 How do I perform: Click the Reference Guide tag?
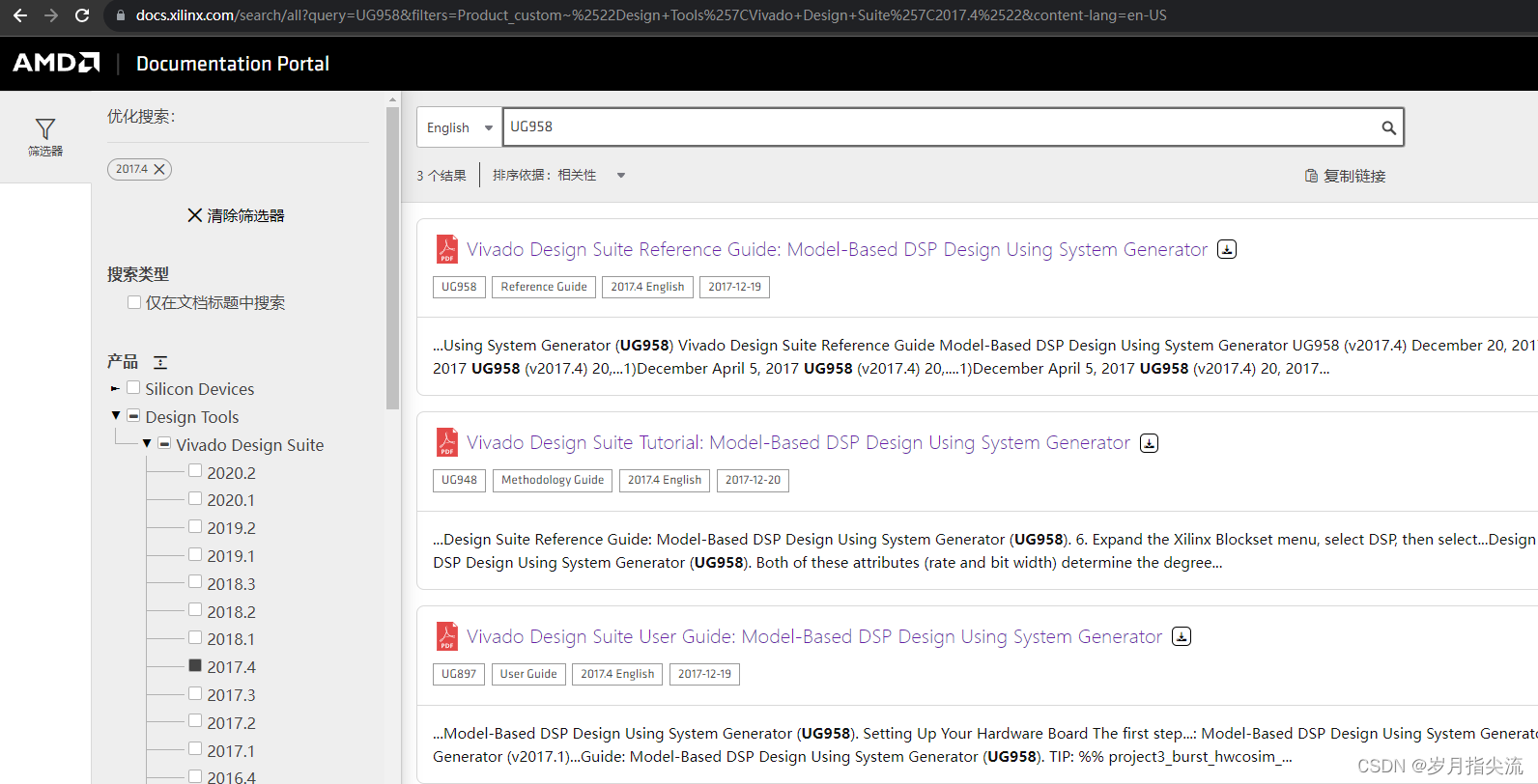pos(544,287)
